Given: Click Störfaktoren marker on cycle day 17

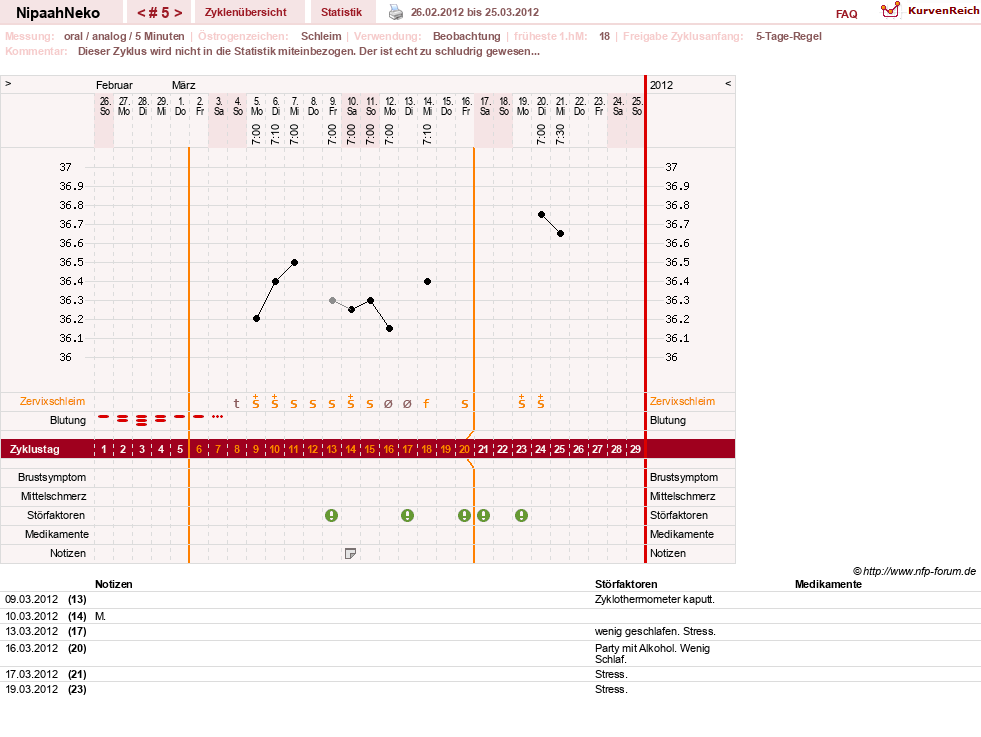Looking at the screenshot, I should (x=407, y=516).
